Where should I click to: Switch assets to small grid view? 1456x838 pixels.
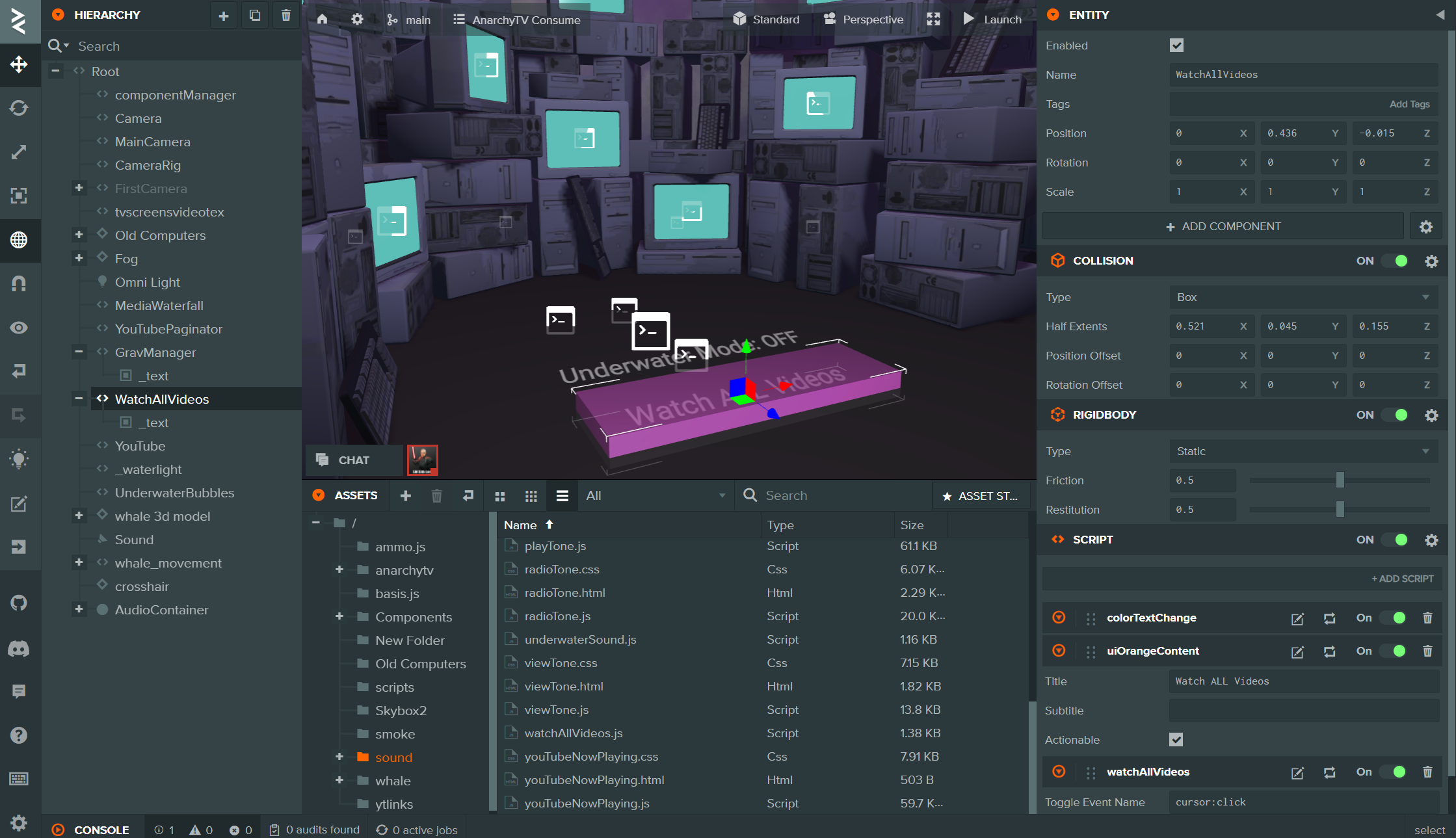point(531,496)
